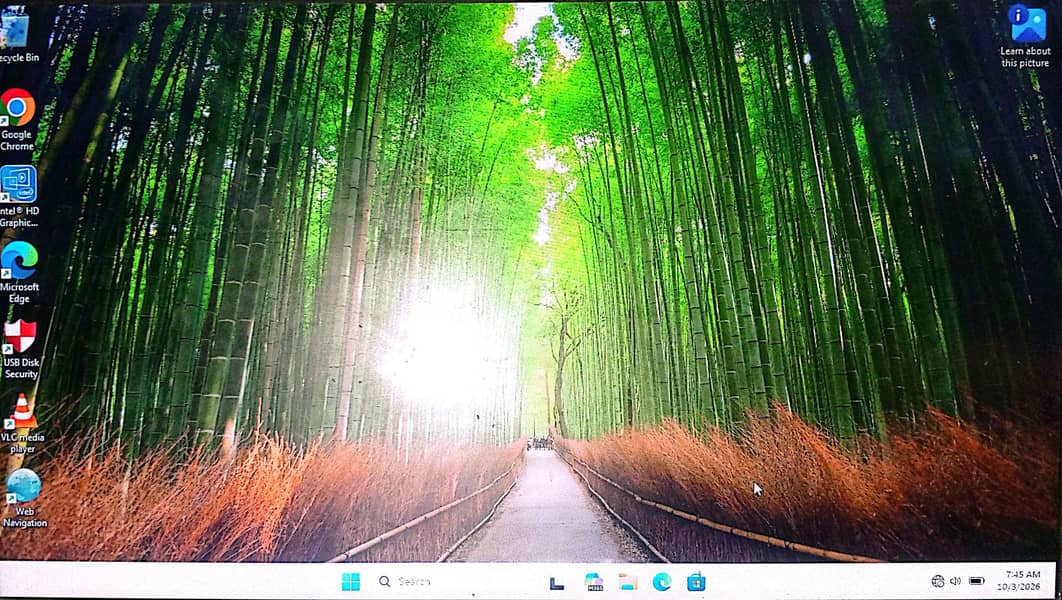Select the Google Chrome desktop shortcut
Viewport: 1062px width, 600px height.
tap(18, 120)
